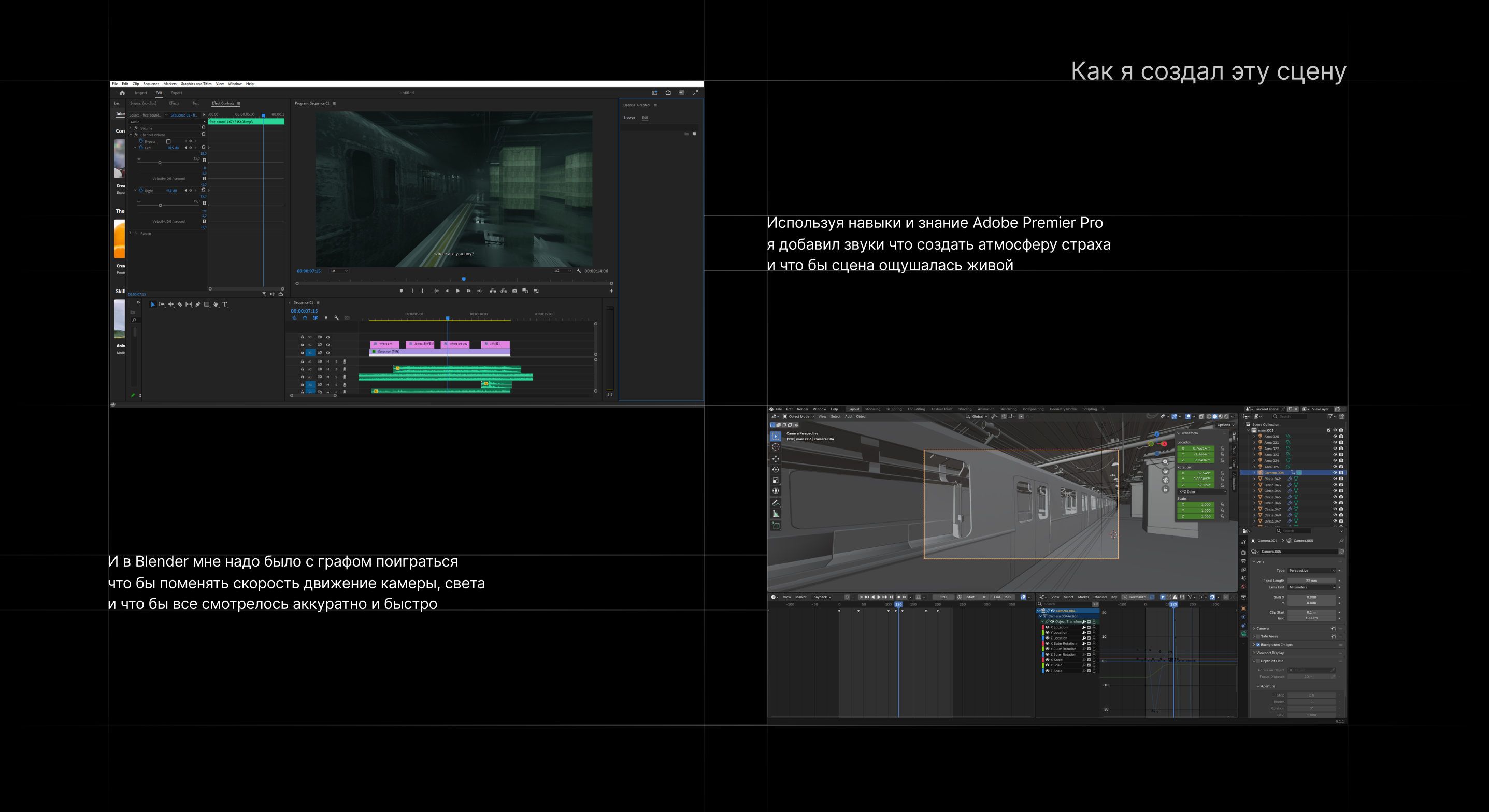The height and width of the screenshot is (812, 1489).
Task: Select Blender Move tool in viewport toolbar
Action: pos(776,459)
